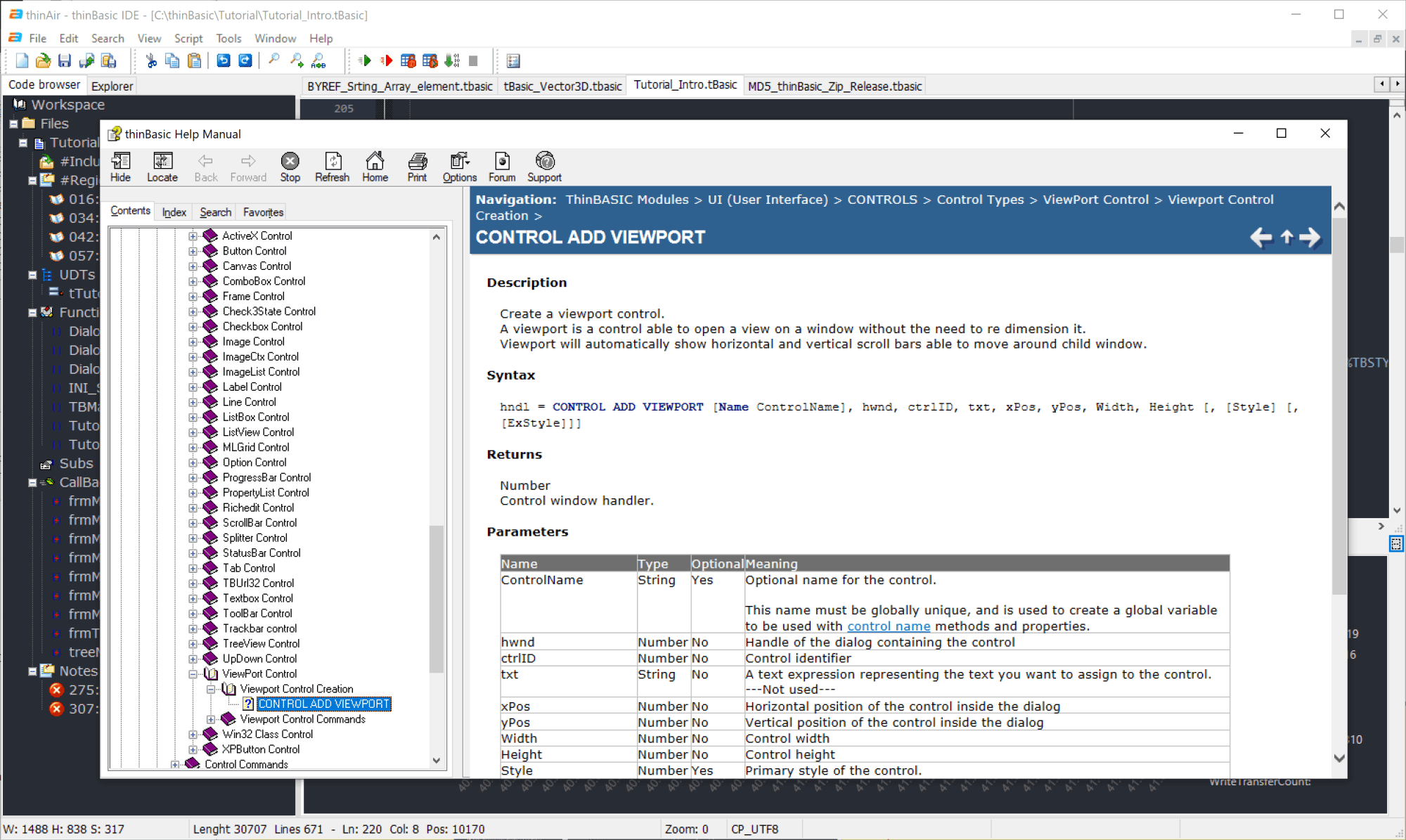
Task: Open the Favorites tab in help
Action: coord(264,212)
